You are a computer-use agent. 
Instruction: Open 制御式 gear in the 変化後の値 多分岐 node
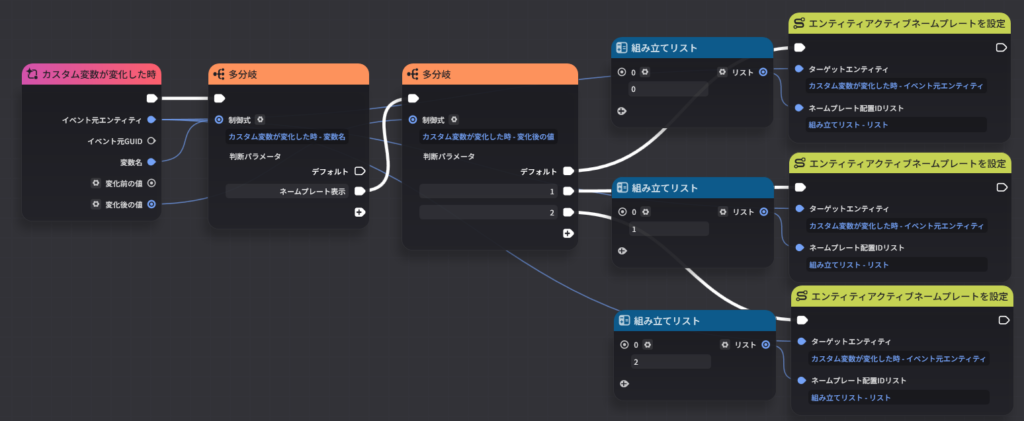(x=455, y=119)
